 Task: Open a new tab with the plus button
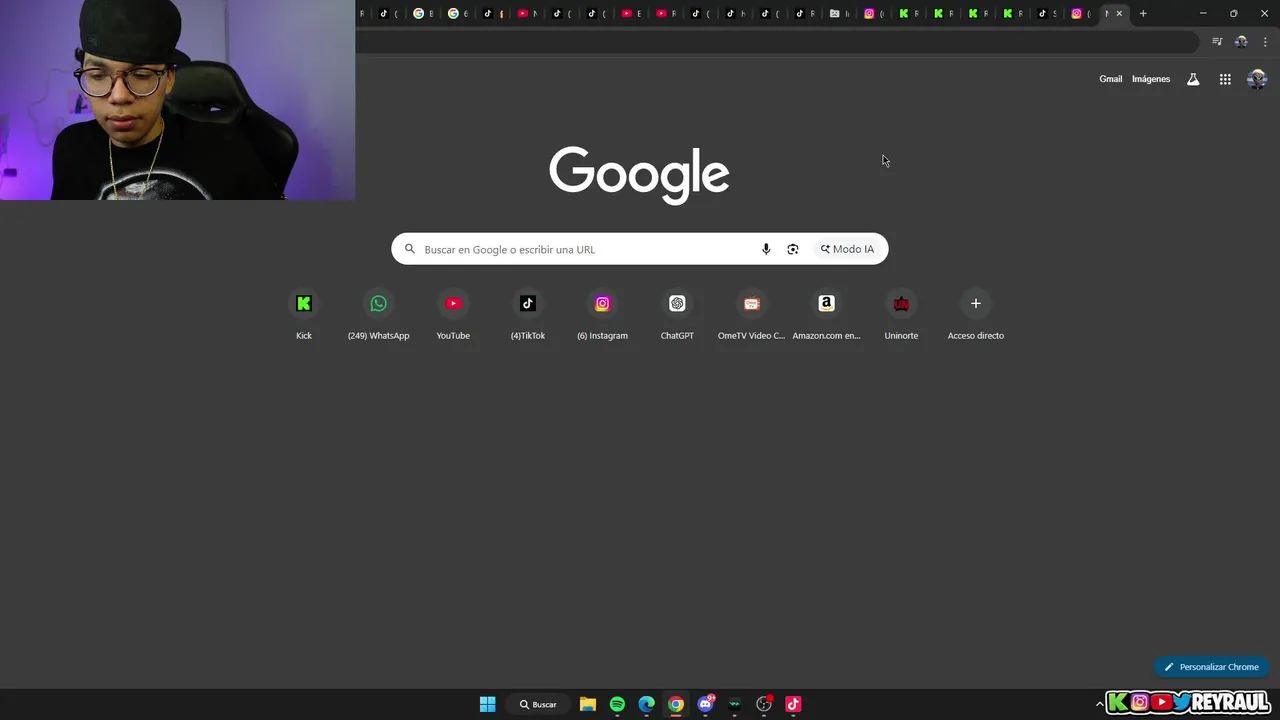pos(1143,13)
